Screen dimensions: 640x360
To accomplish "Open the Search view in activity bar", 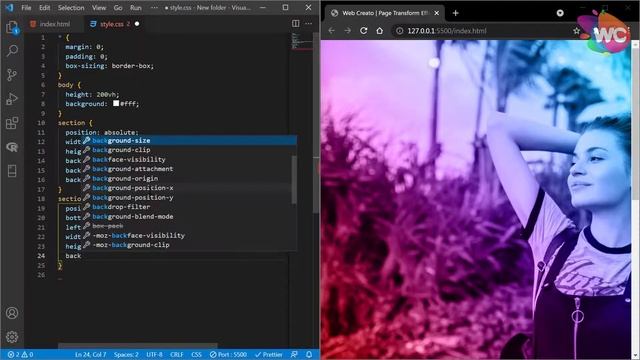I will click(x=12, y=51).
